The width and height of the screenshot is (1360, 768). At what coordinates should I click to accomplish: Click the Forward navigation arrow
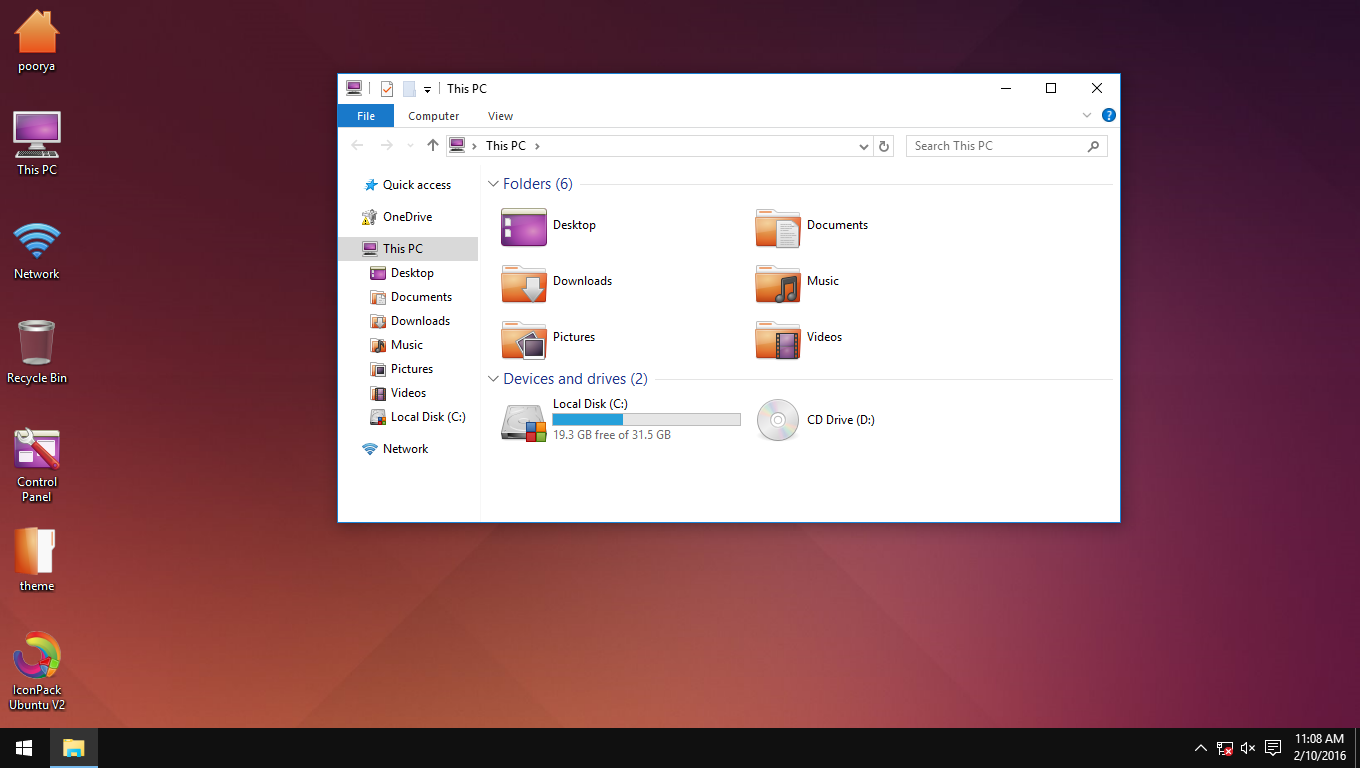(387, 146)
